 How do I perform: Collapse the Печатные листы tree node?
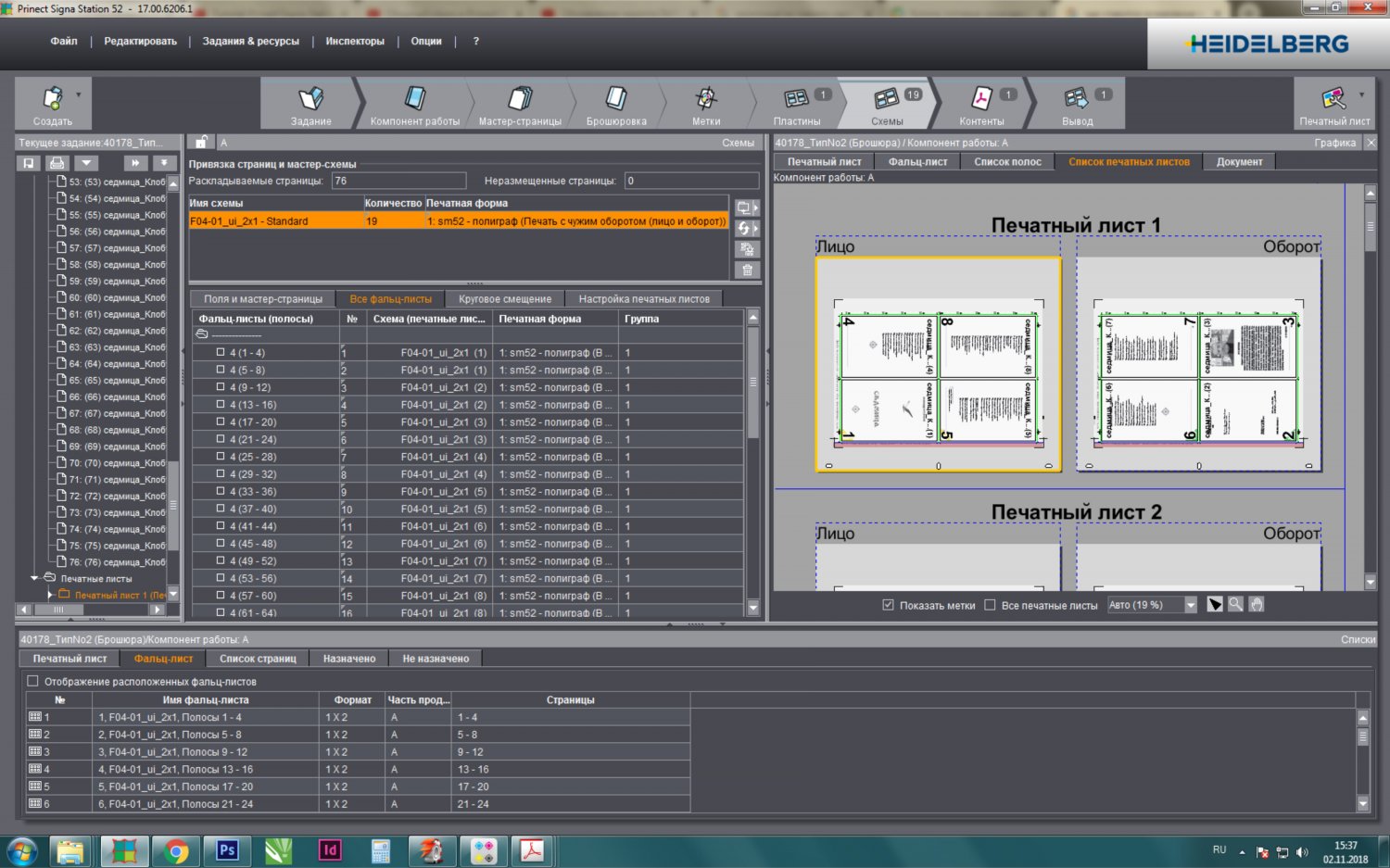click(35, 578)
